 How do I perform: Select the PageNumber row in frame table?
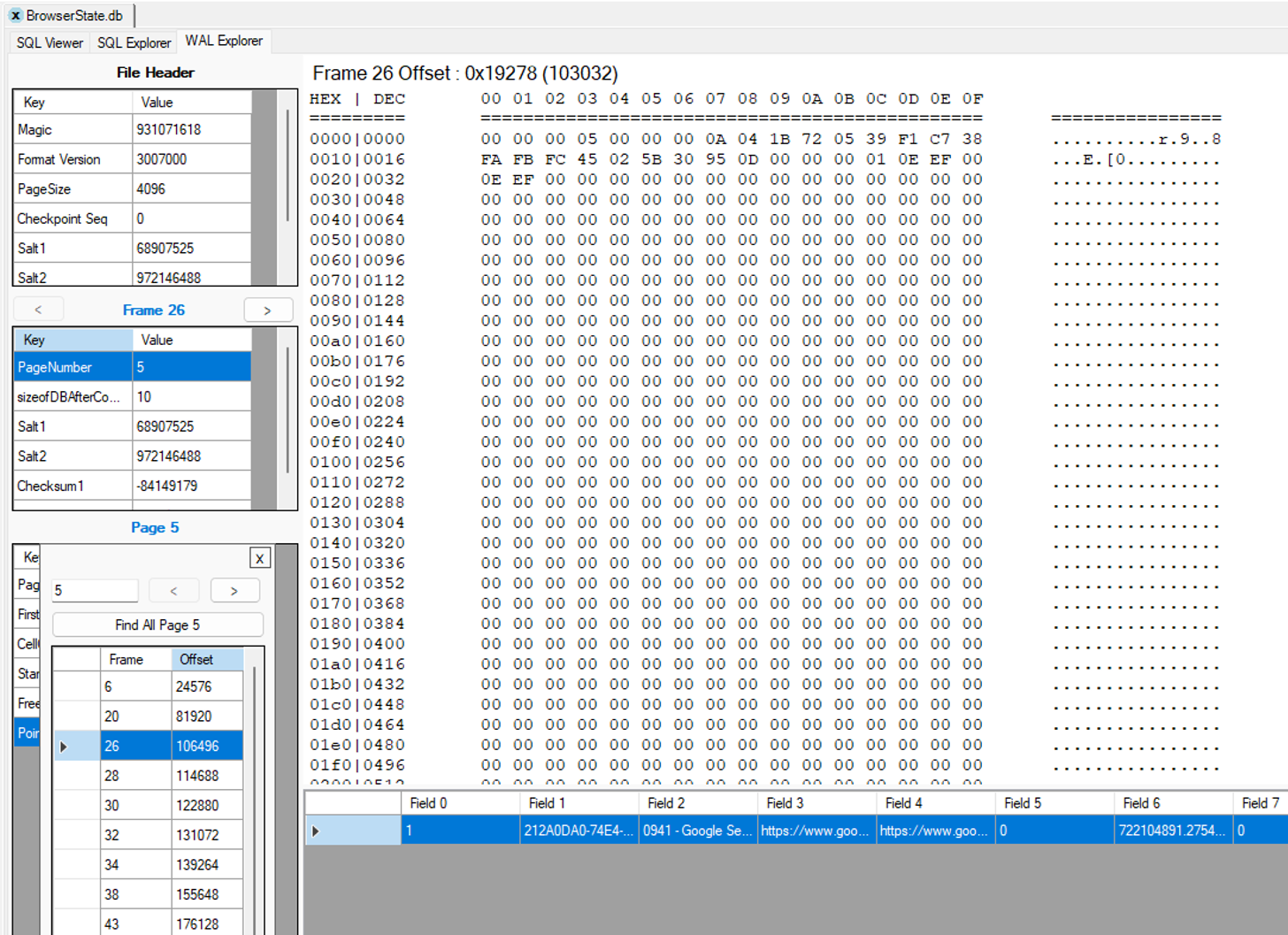(133, 367)
